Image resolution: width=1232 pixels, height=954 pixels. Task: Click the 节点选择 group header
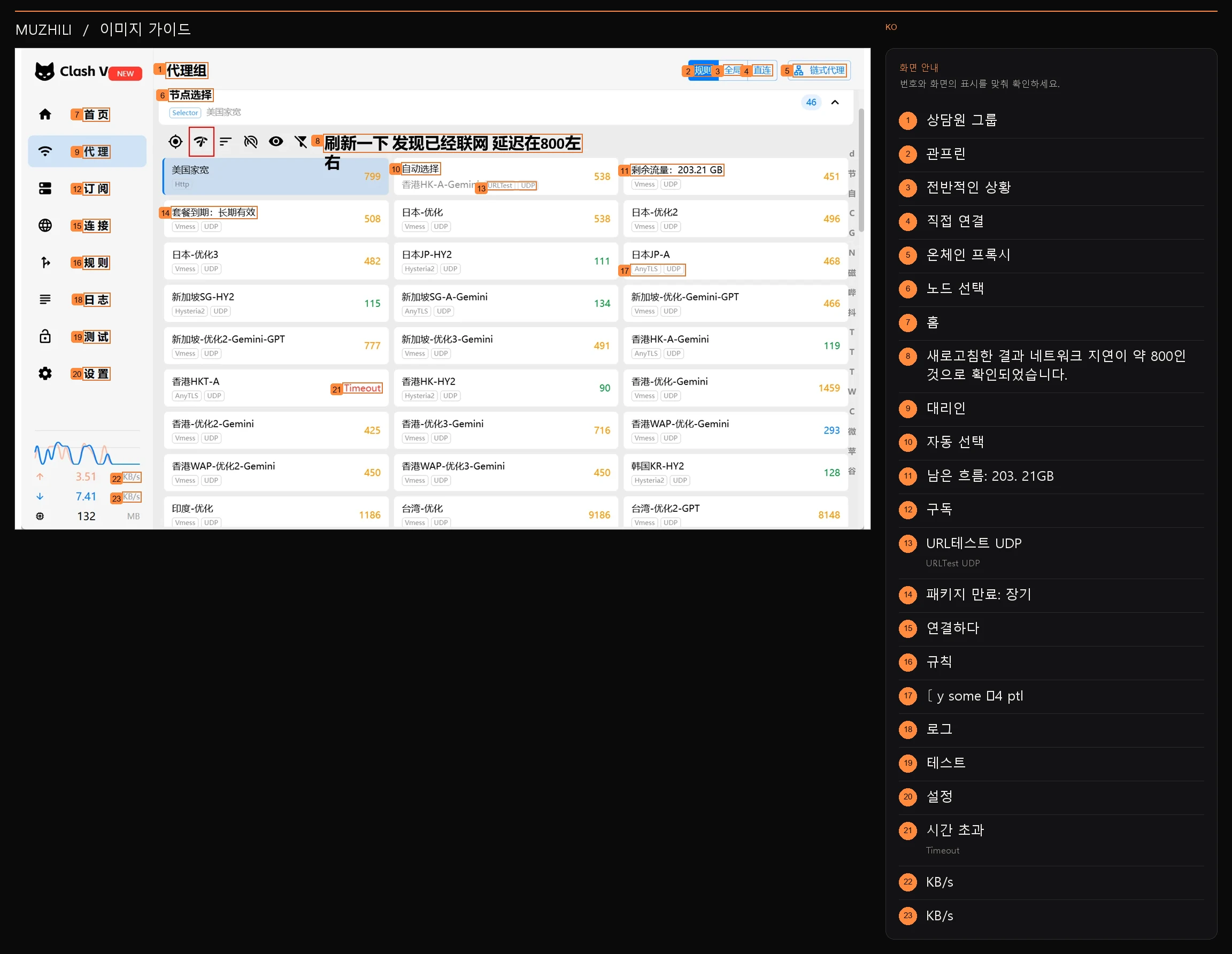click(506, 106)
